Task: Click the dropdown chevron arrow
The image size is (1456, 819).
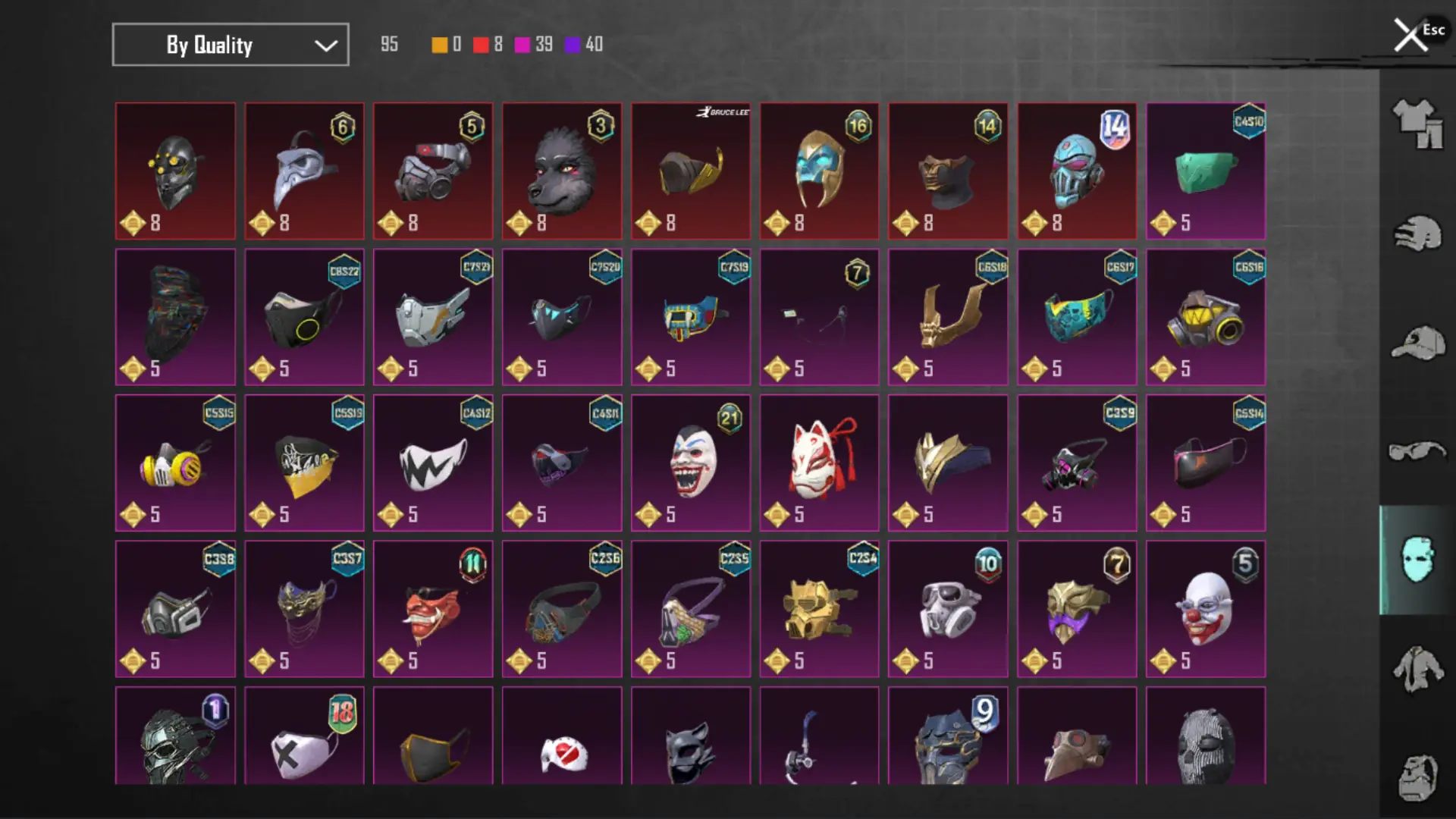Action: (326, 45)
